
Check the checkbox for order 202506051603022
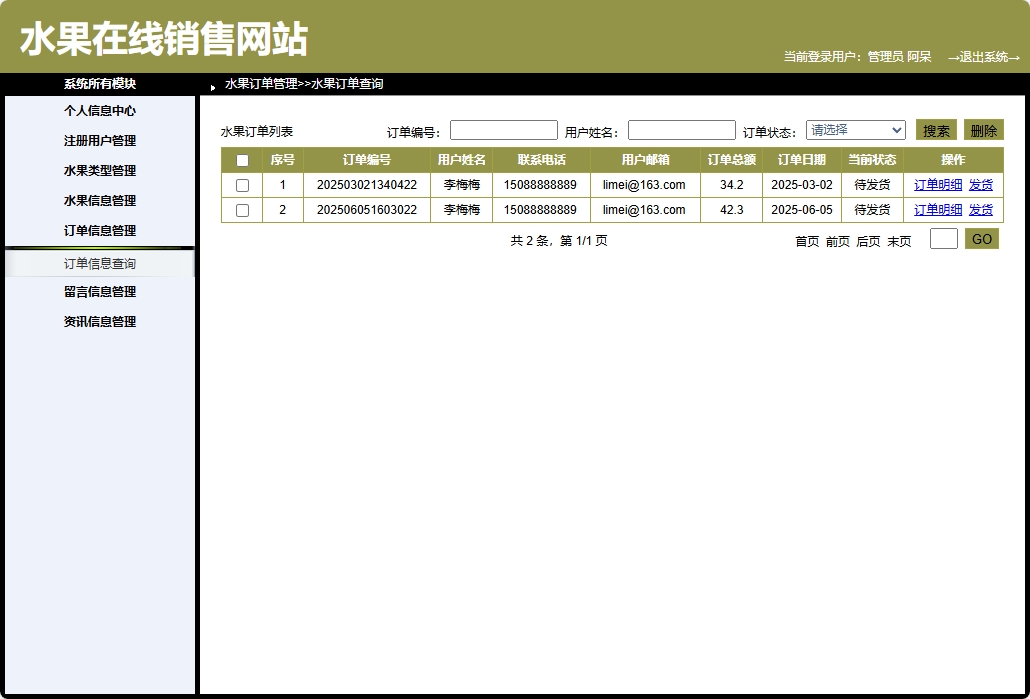241,209
